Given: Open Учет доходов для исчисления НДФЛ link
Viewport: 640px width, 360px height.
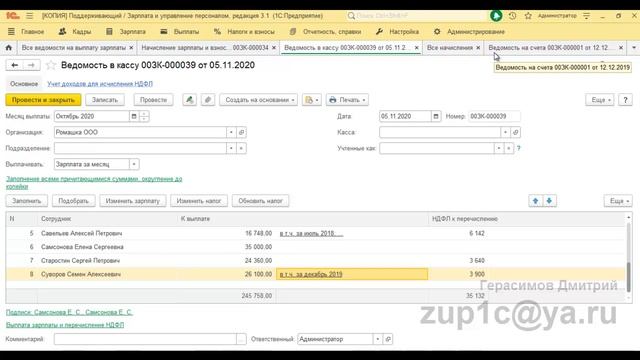Looking at the screenshot, I should coord(100,84).
